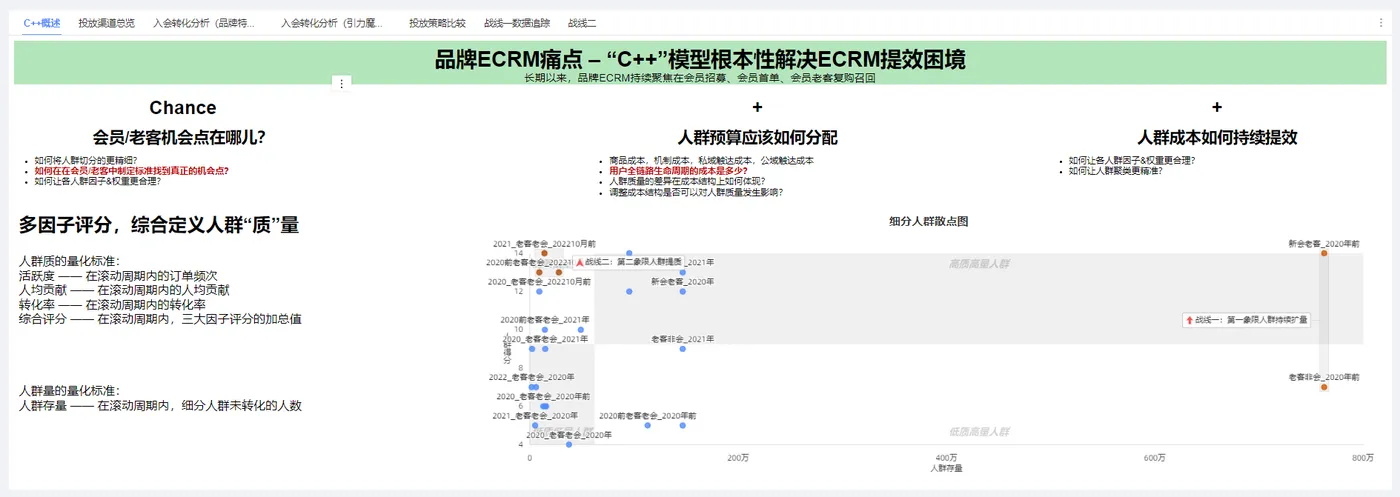Click the bullet starting with 商品成本，机制成本
Viewport: 1400px width, 497px height.
click(711, 160)
